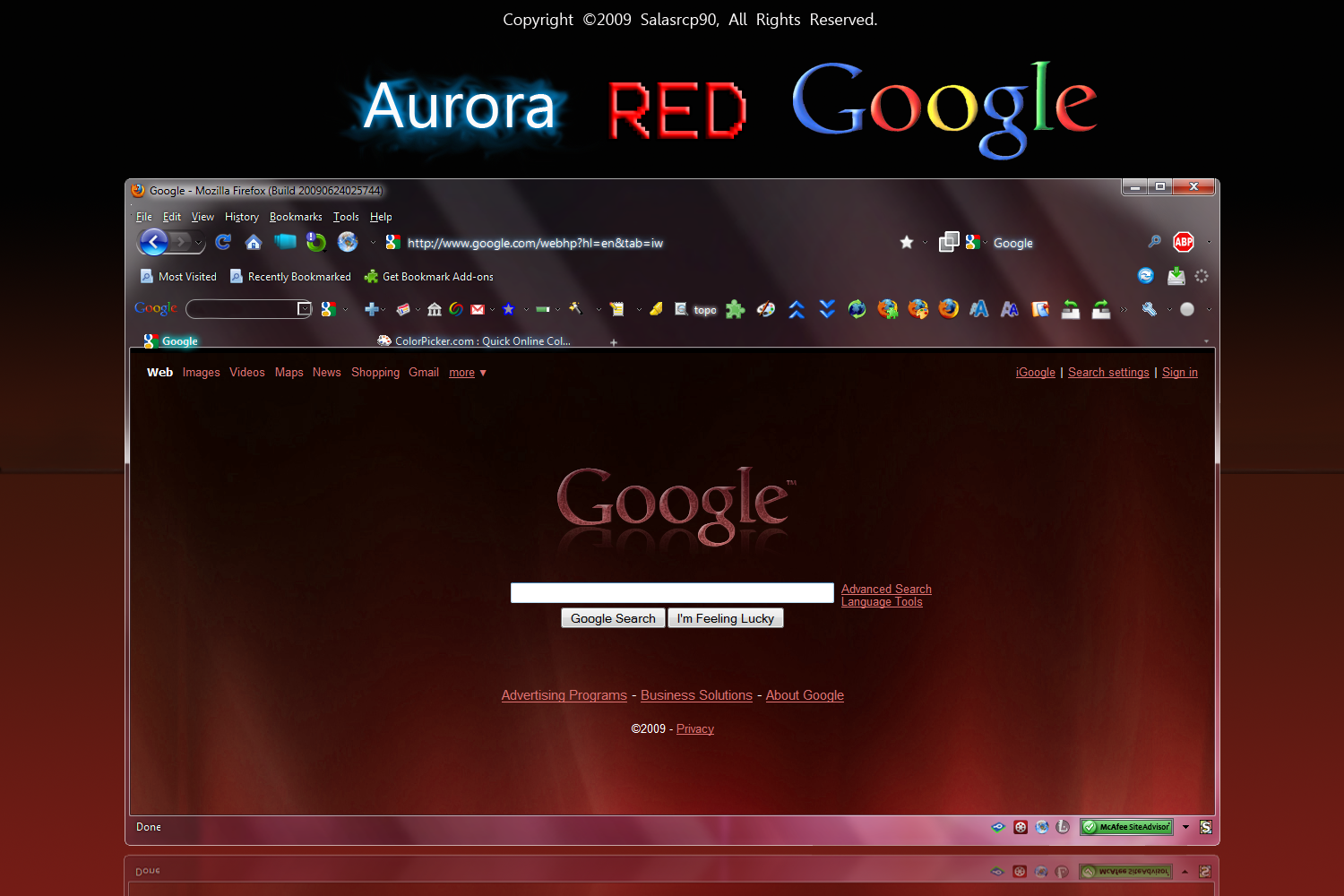This screenshot has height=896, width=1344.
Task: Open the SiteAdvisor dropdown arrow in the status bar
Action: (x=1185, y=826)
